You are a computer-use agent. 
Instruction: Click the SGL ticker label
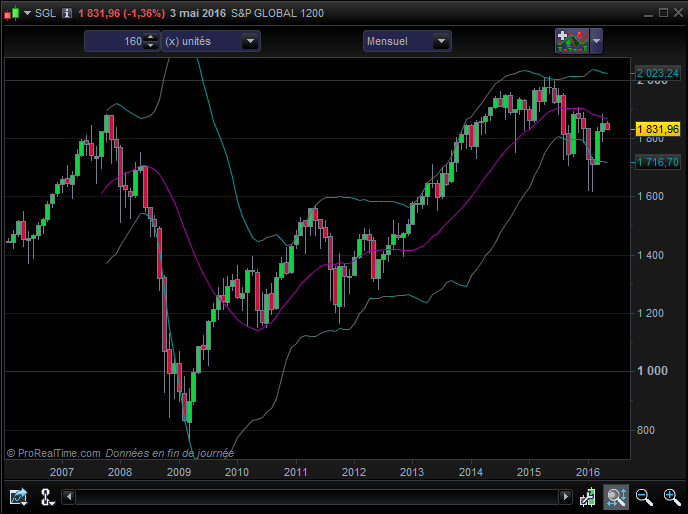click(45, 13)
